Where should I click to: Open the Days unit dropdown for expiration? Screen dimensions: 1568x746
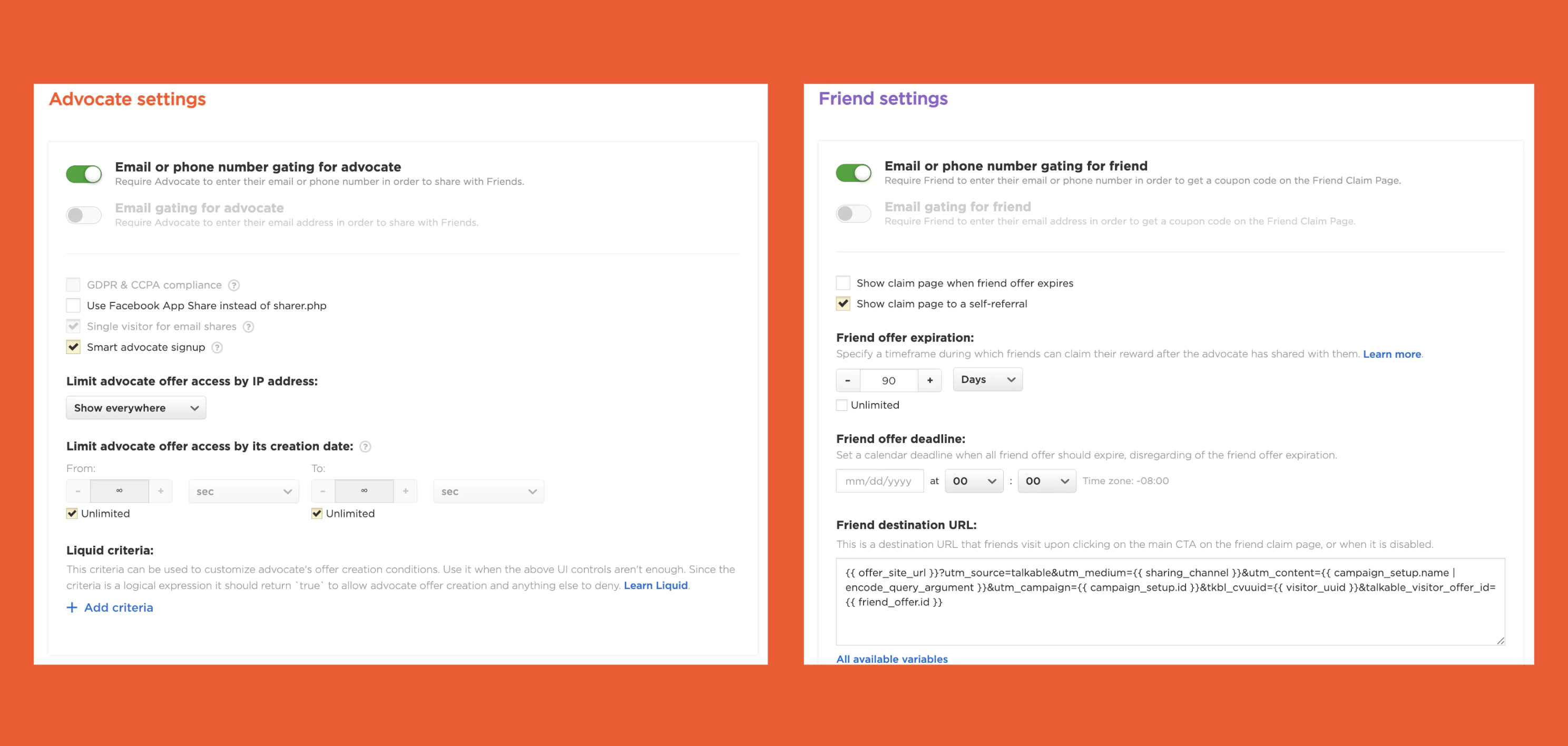[x=987, y=380]
